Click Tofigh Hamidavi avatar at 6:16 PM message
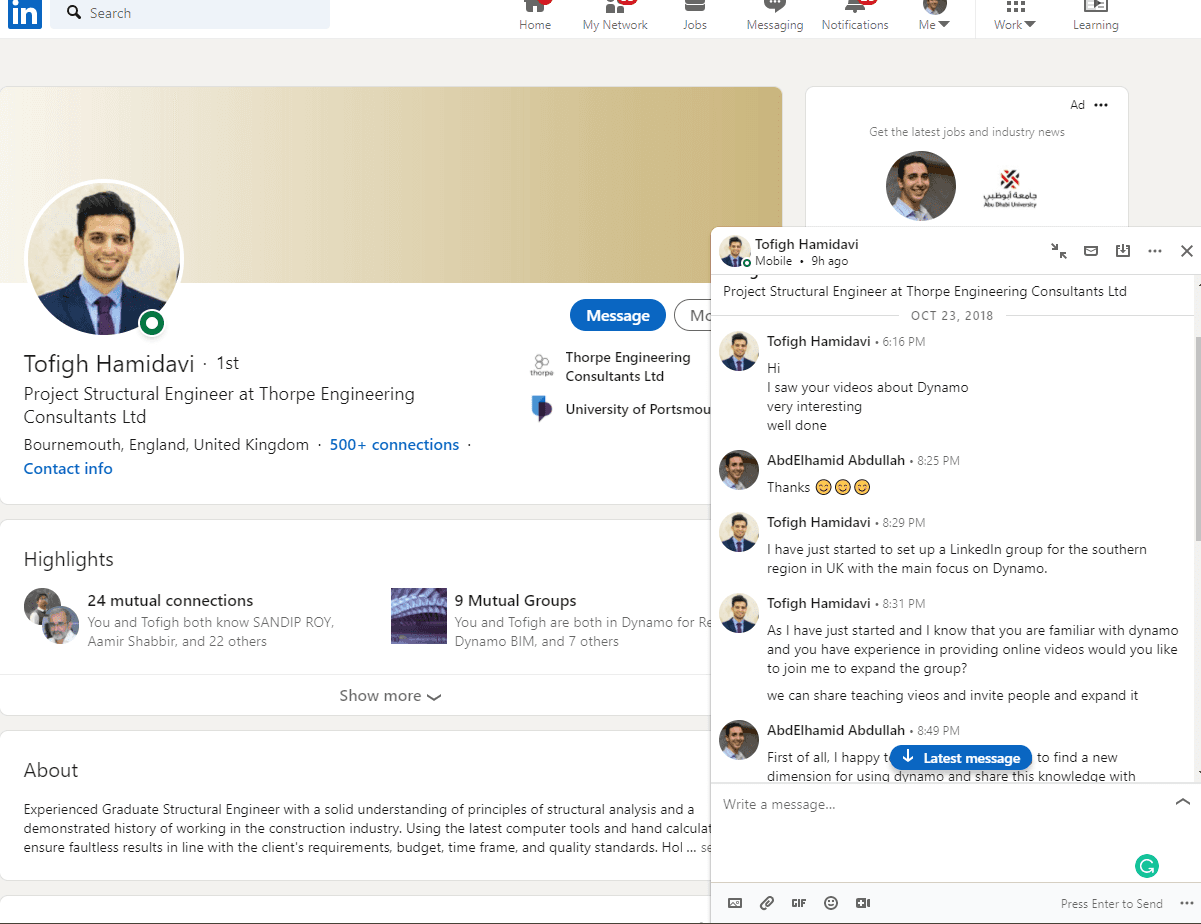Image resolution: width=1201 pixels, height=924 pixels. 739,352
